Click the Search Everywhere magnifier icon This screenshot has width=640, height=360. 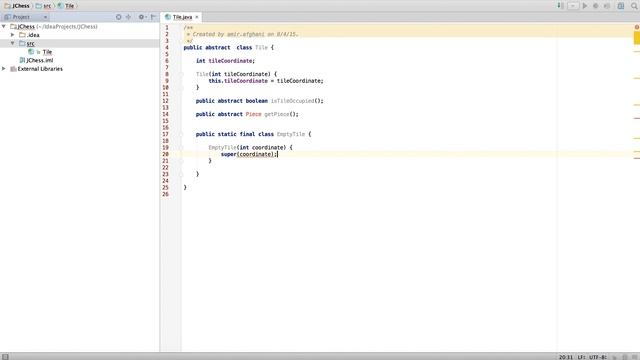tap(634, 6)
